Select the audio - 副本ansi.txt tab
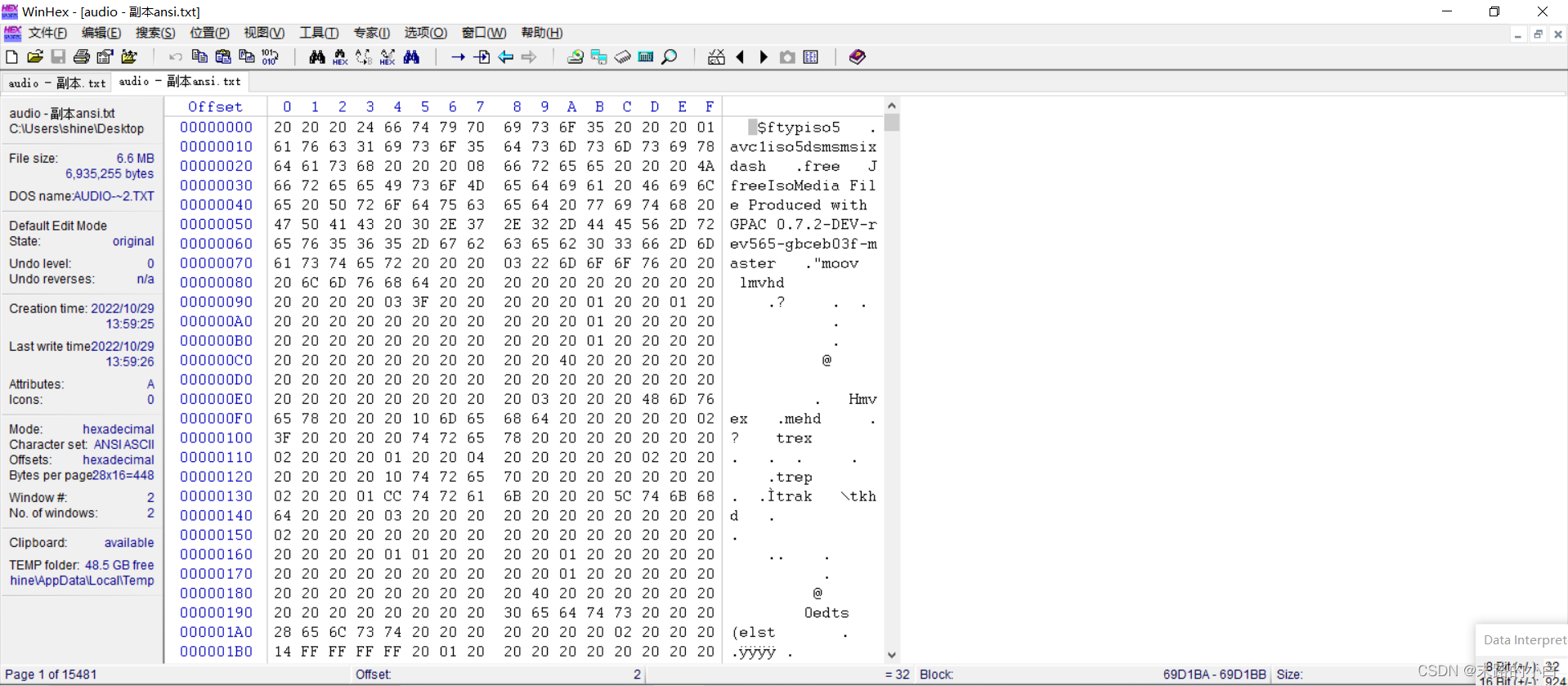Image resolution: width=1568 pixels, height=686 pixels. pos(180,81)
